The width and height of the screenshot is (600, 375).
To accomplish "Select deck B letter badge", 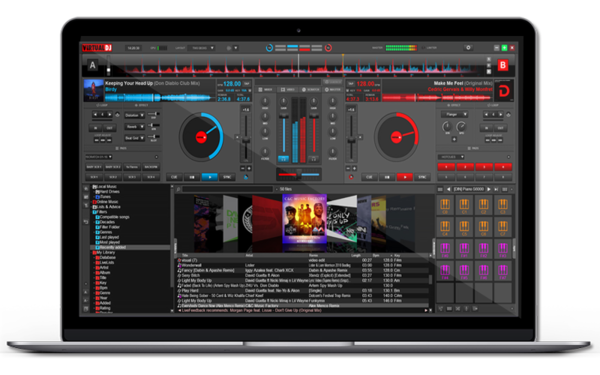I will click(503, 65).
